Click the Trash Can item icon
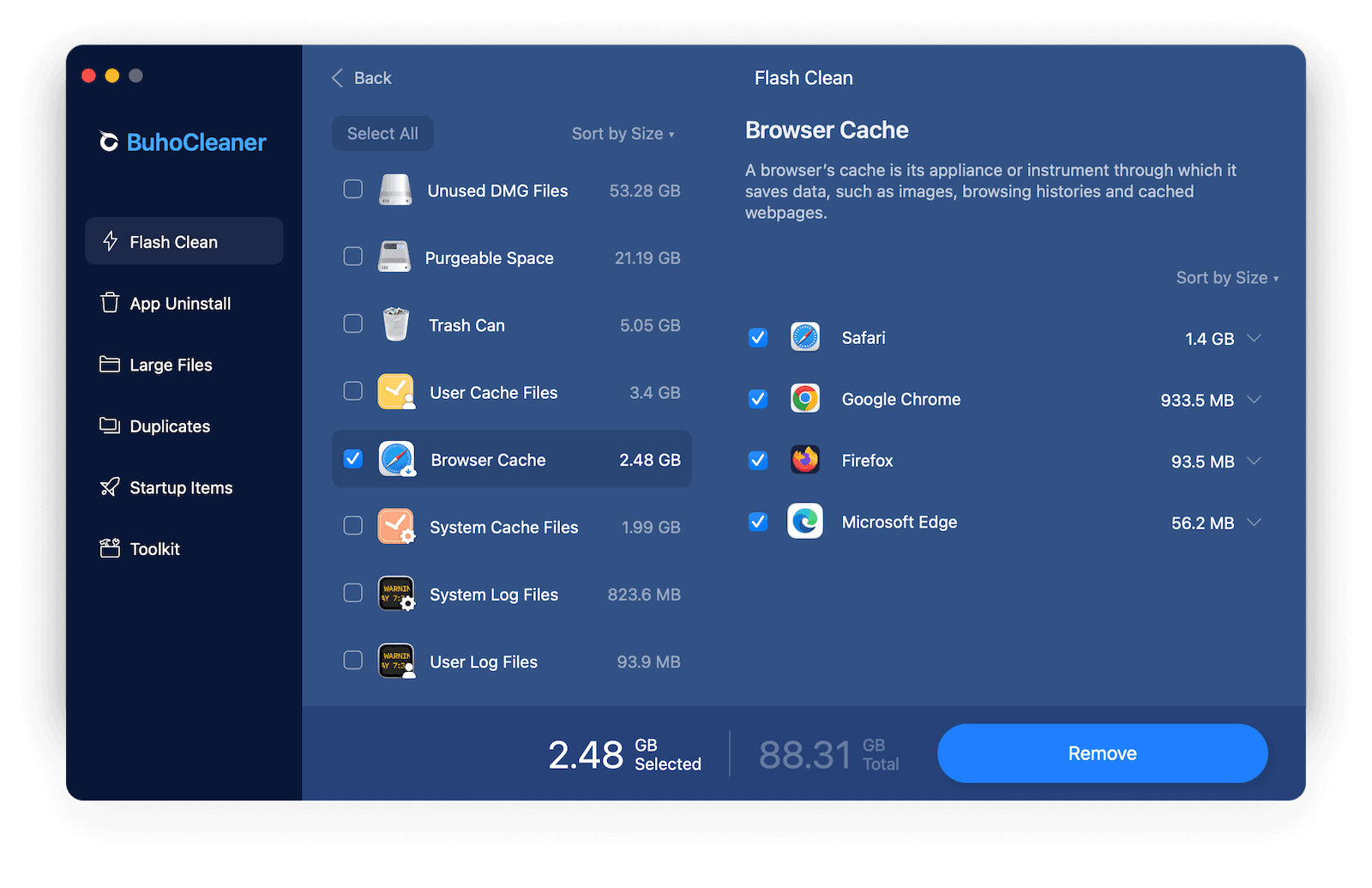 tap(395, 324)
